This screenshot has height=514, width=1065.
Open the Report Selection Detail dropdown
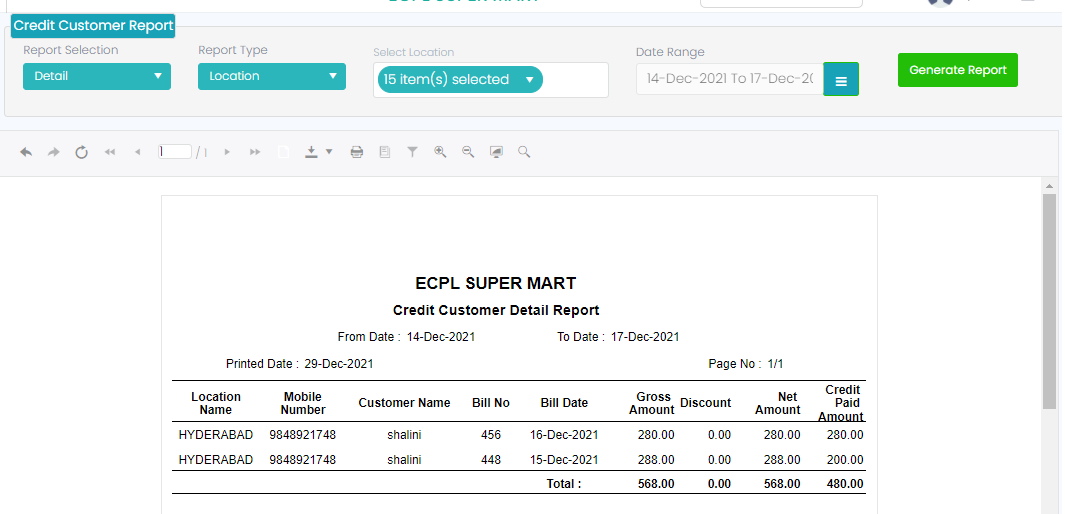click(97, 76)
